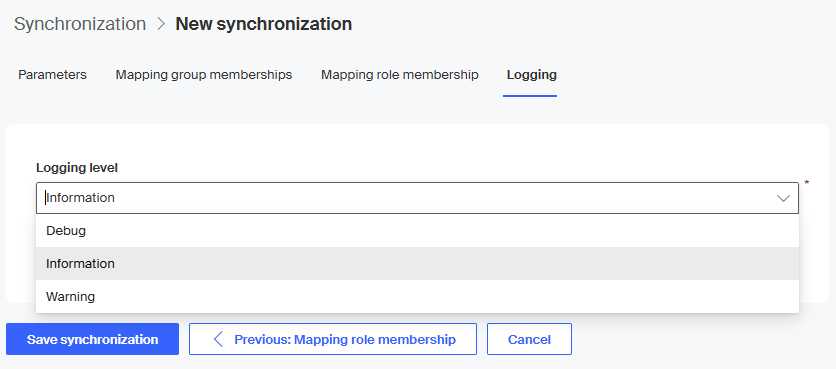Pick the Warning logging level option
This screenshot has height=369, width=836.
[417, 296]
